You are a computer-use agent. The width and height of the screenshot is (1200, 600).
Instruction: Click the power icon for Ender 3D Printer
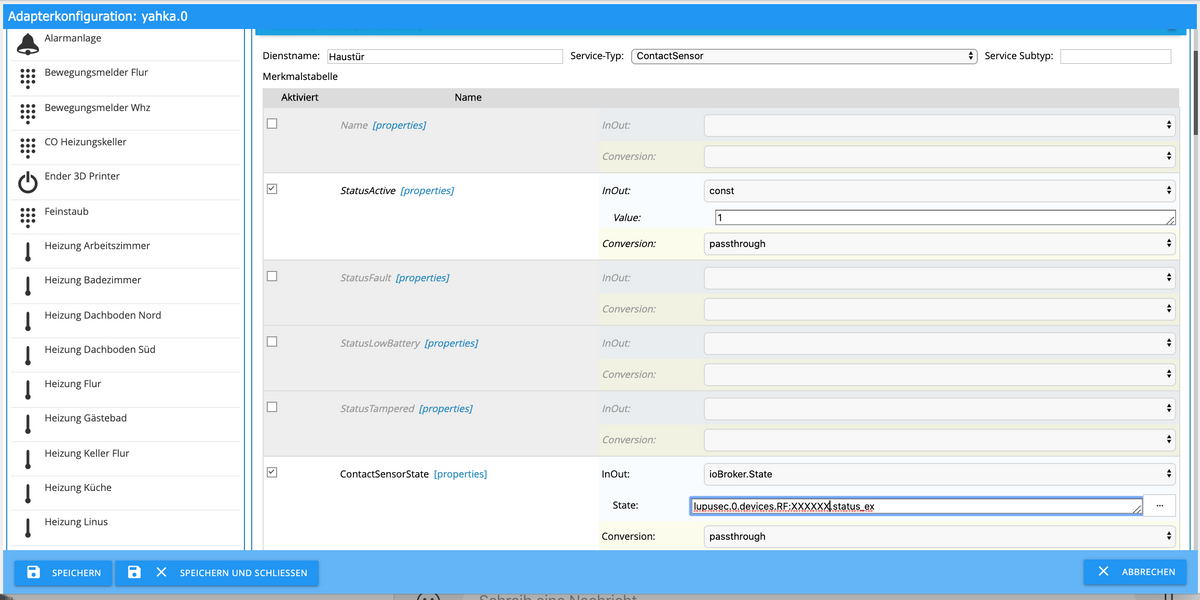pos(28,182)
